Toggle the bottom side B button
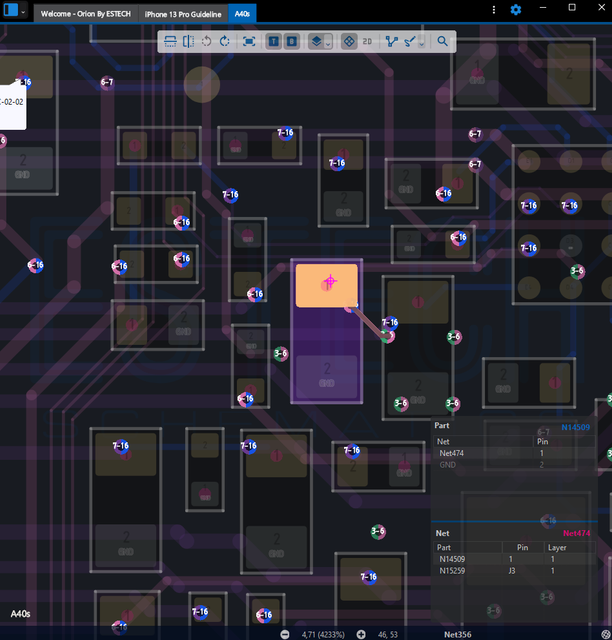The image size is (612, 640). point(292,41)
